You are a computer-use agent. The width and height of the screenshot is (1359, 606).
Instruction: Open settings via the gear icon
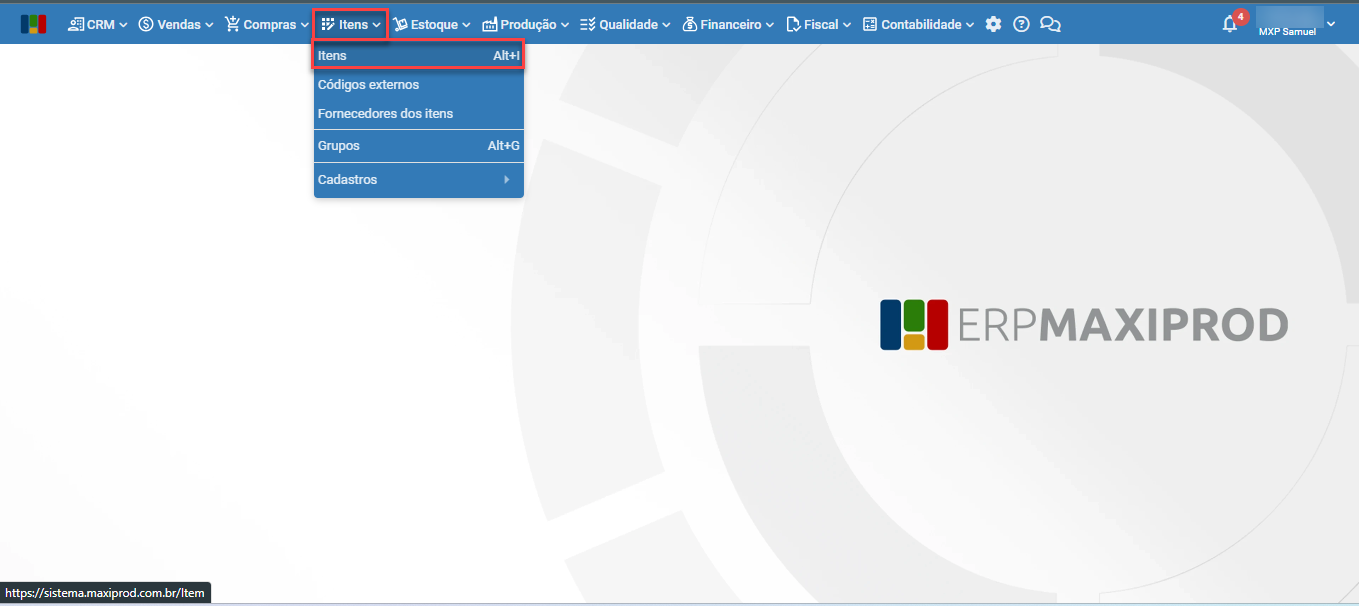(993, 24)
